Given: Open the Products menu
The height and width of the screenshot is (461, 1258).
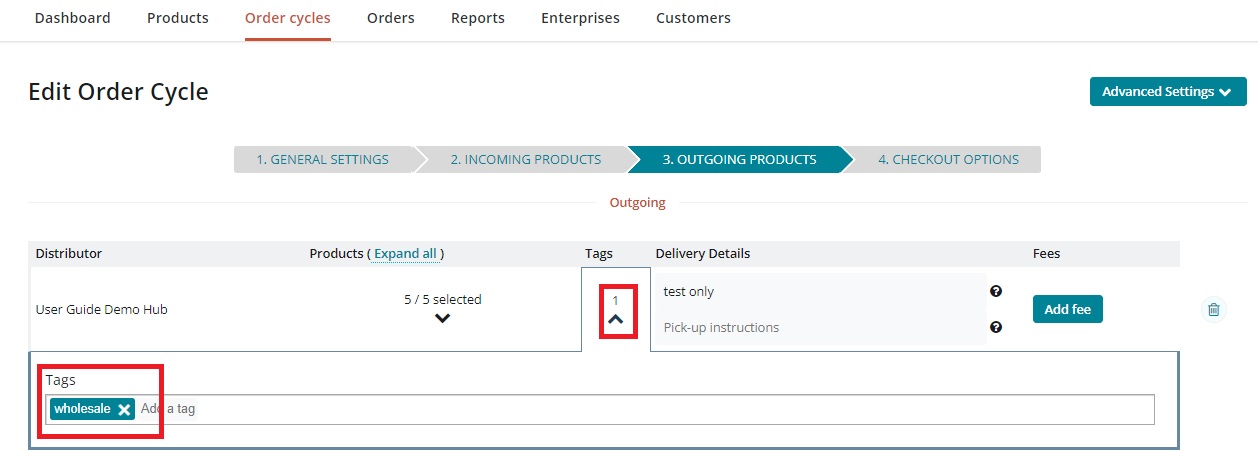Looking at the screenshot, I should [x=178, y=18].
